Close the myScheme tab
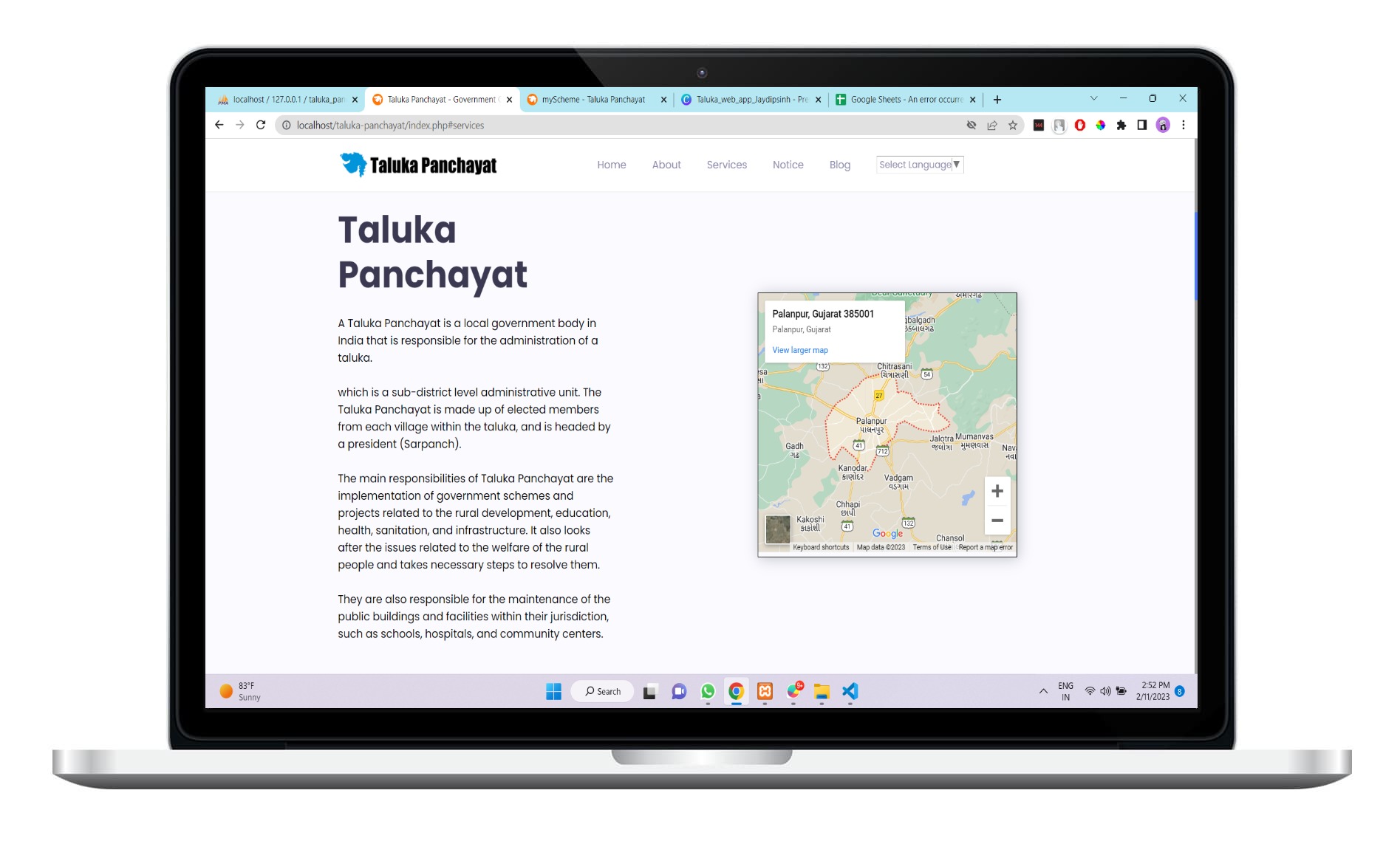 663,100
